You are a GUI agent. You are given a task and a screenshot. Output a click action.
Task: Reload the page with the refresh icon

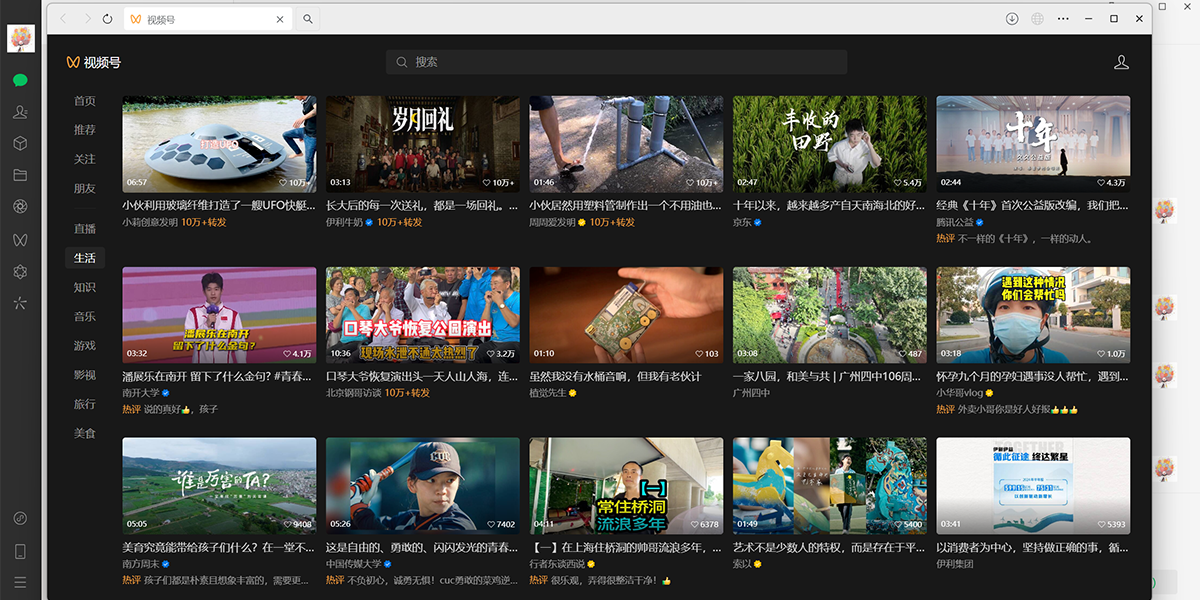click(108, 19)
